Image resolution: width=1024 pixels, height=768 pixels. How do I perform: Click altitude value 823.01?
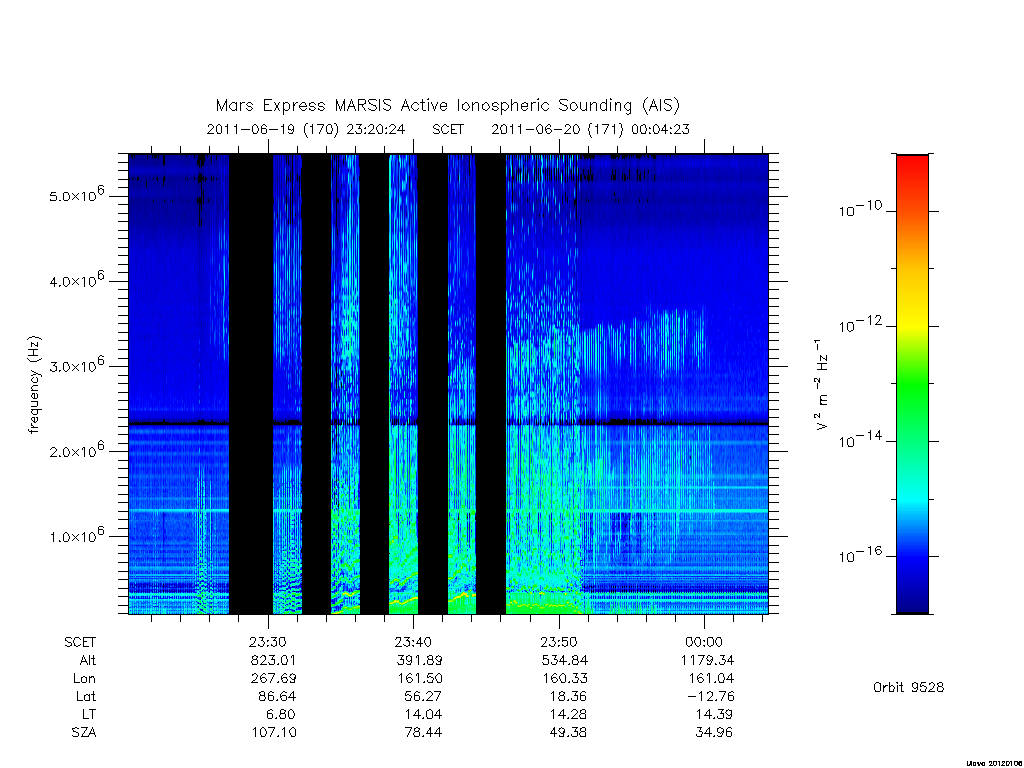coord(274,660)
